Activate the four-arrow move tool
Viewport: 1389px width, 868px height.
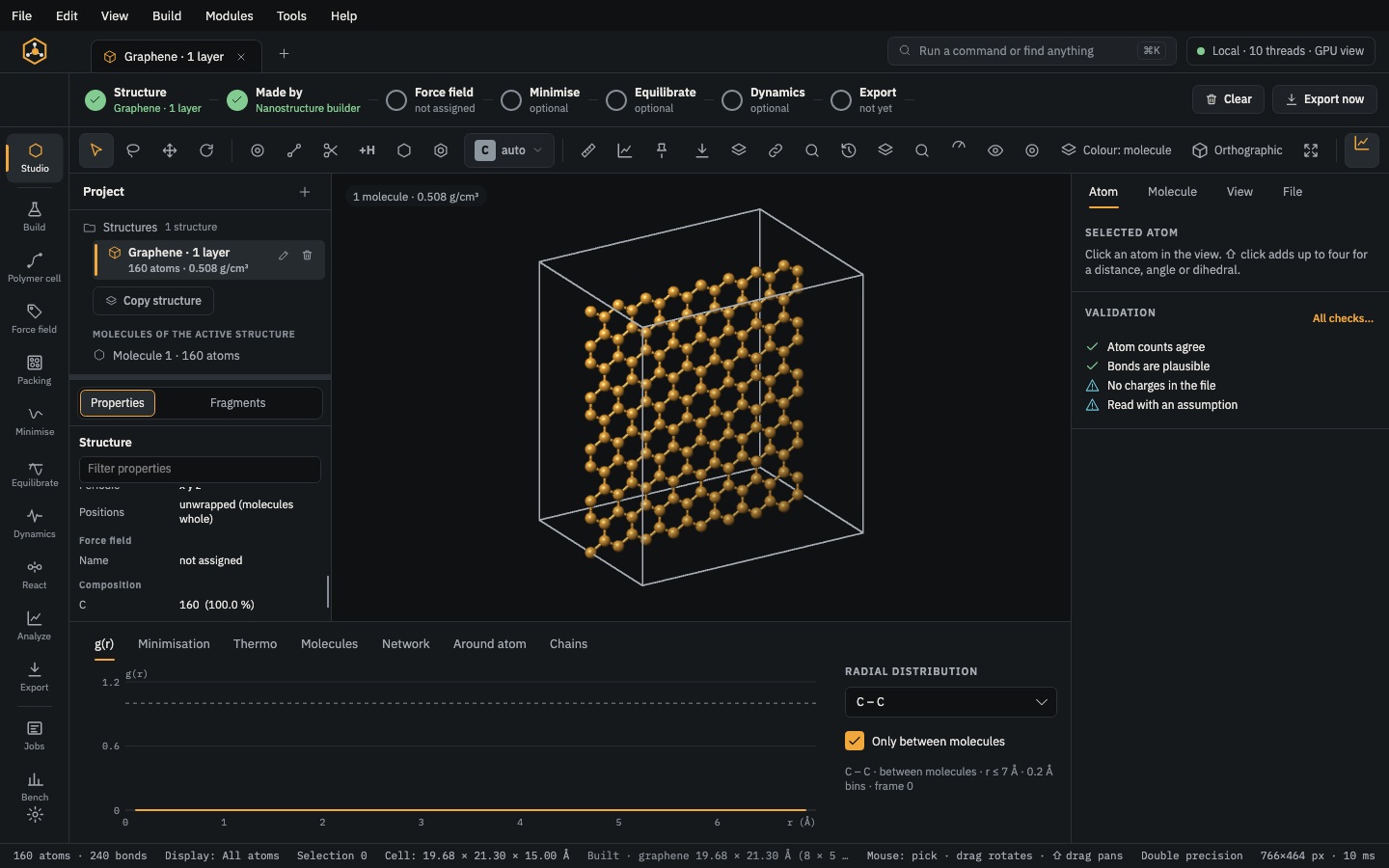point(170,150)
